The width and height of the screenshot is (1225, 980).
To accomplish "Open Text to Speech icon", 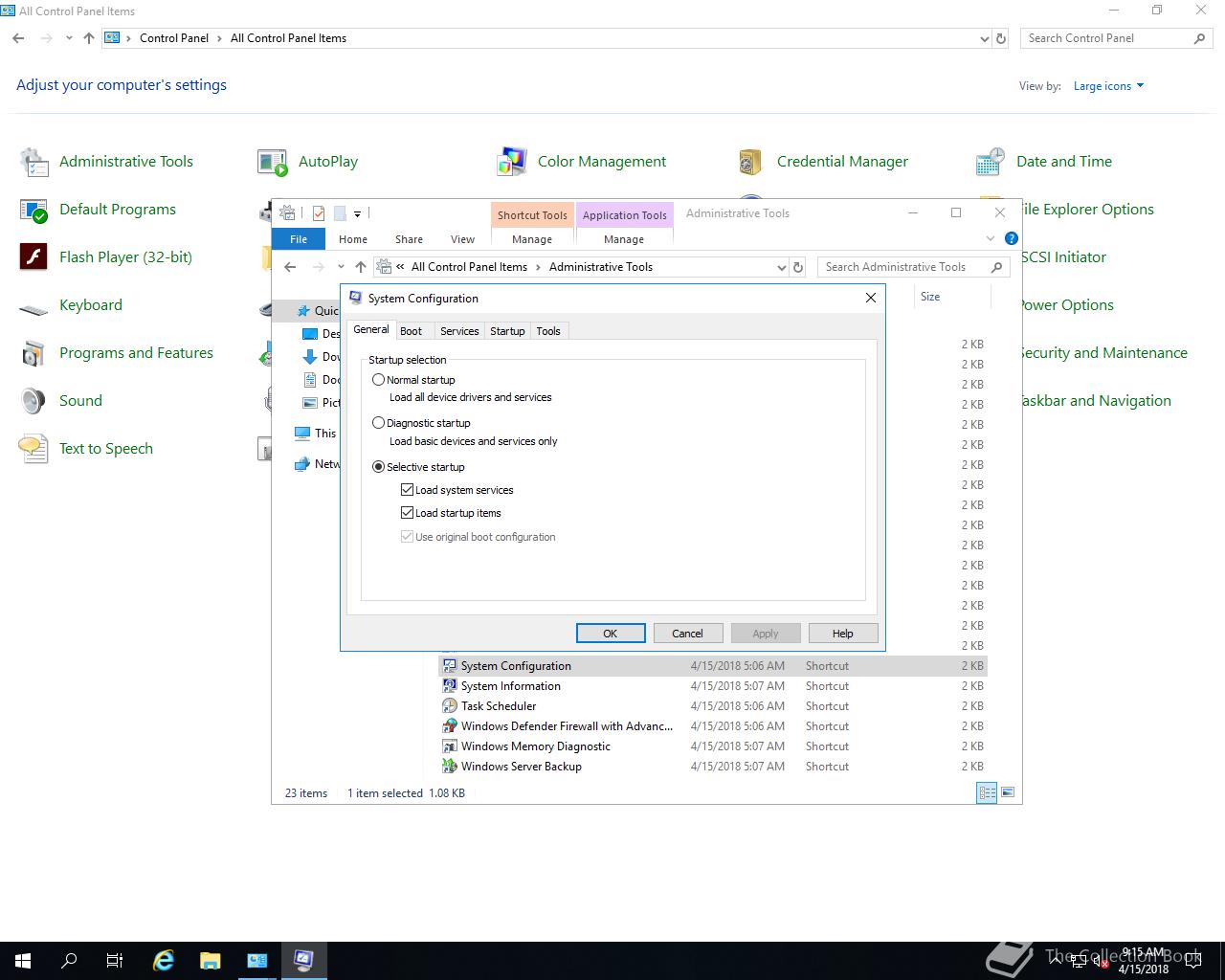I will 34,449.
